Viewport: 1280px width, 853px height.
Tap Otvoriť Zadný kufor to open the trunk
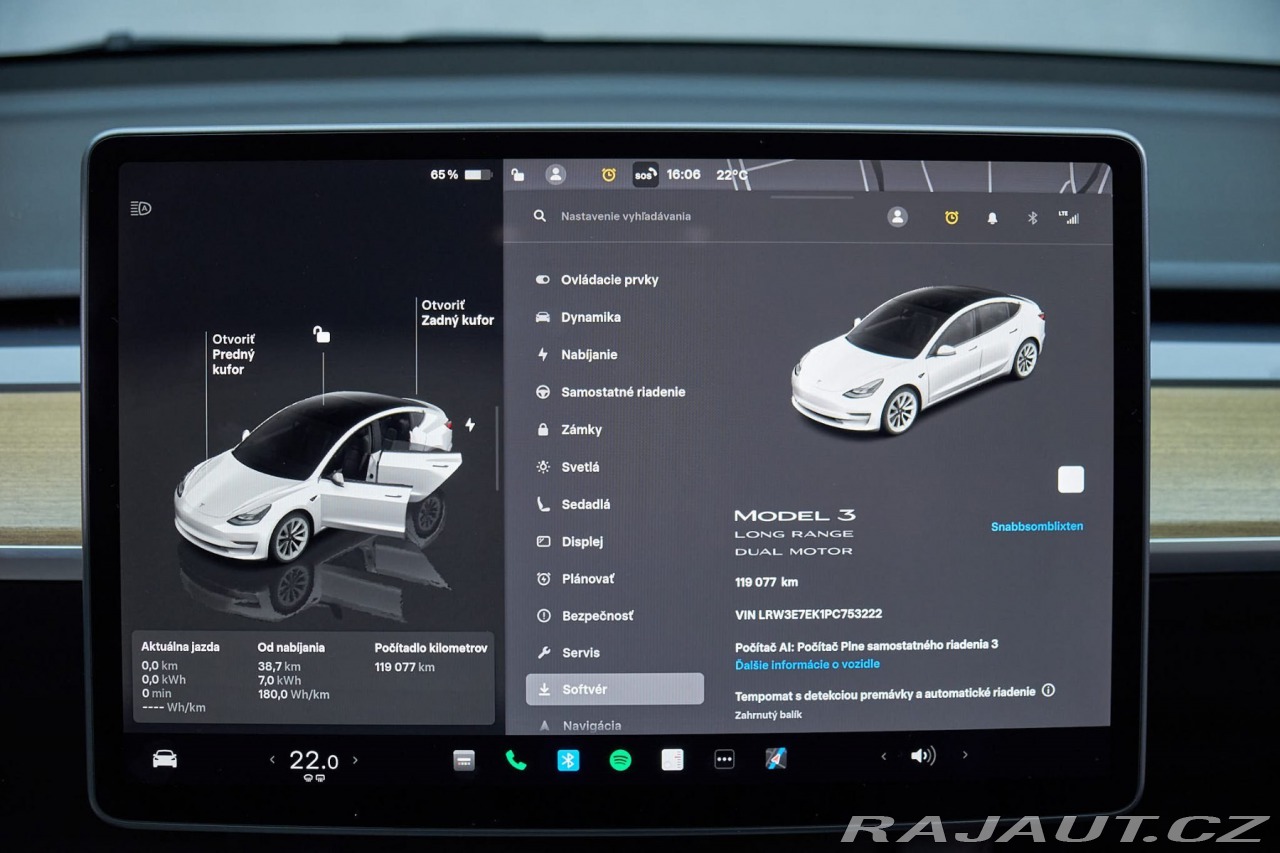point(457,313)
